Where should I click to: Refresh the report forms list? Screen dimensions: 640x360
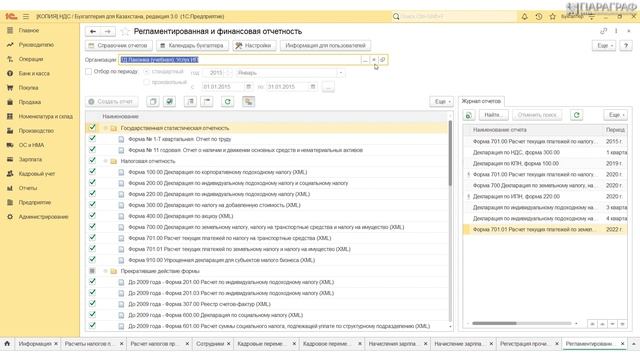tap(228, 102)
